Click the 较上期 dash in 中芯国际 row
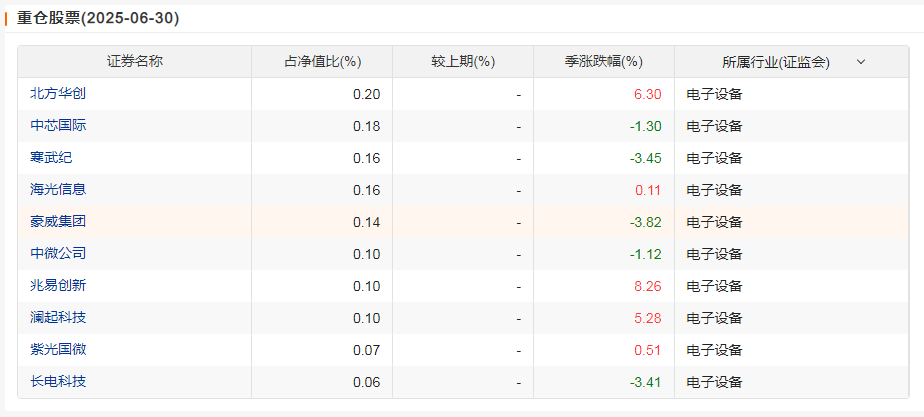This screenshot has width=924, height=417. (519, 127)
